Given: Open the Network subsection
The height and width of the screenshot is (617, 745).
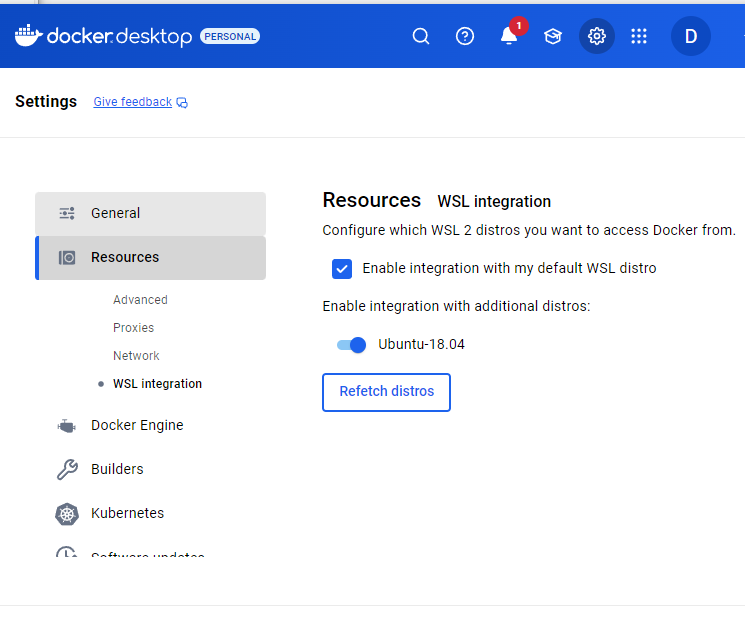Looking at the screenshot, I should (x=136, y=356).
